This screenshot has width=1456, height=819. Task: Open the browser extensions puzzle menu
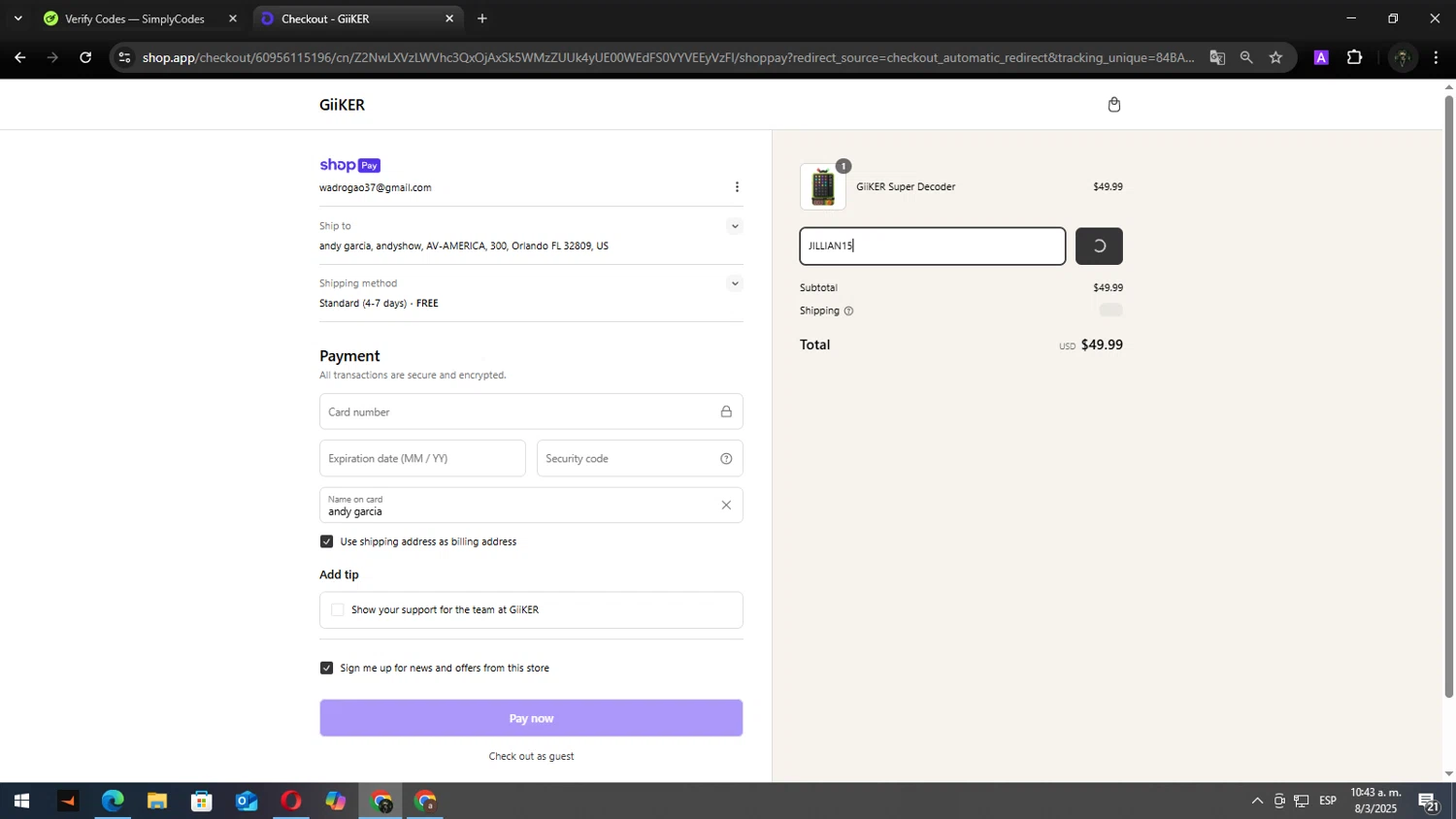1355,57
